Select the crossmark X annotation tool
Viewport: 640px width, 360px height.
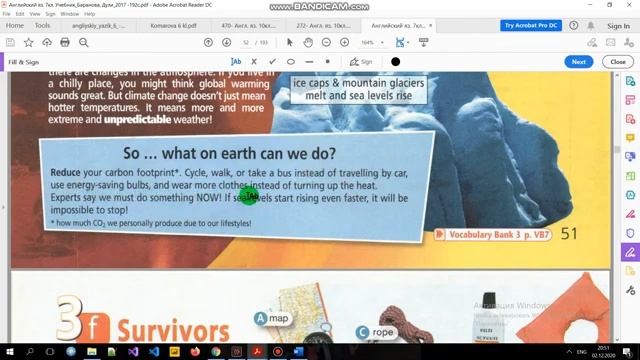click(254, 62)
